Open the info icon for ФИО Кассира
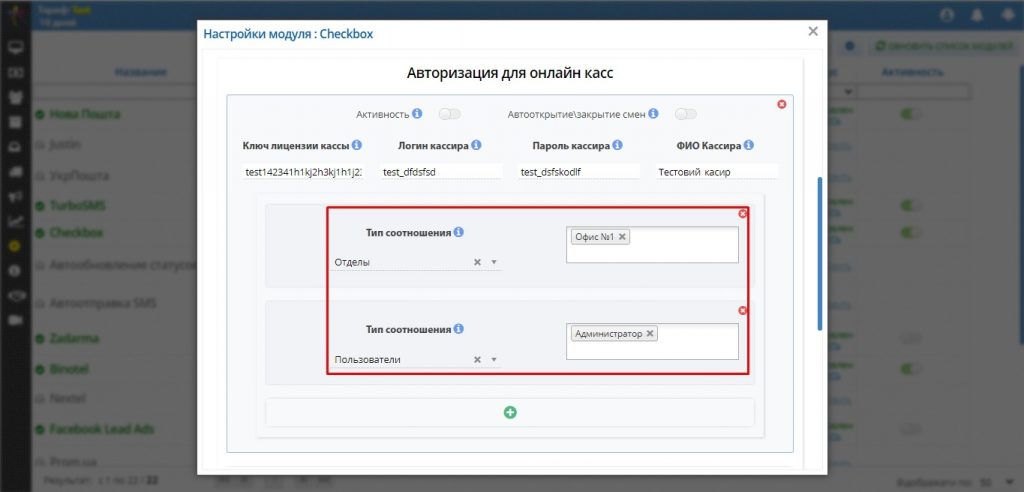The height and width of the screenshot is (492, 1024). click(749, 145)
